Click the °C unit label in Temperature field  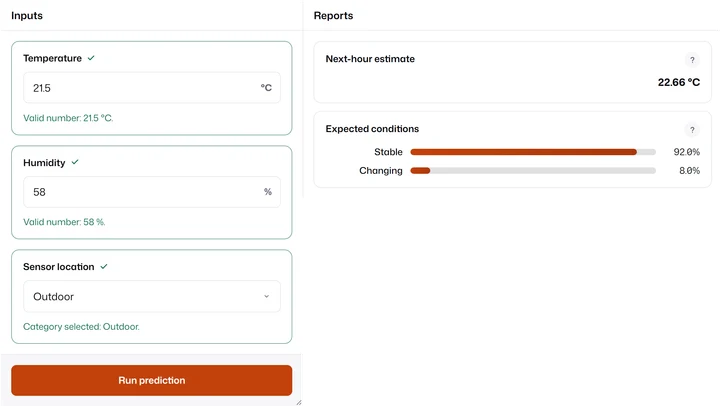click(266, 87)
